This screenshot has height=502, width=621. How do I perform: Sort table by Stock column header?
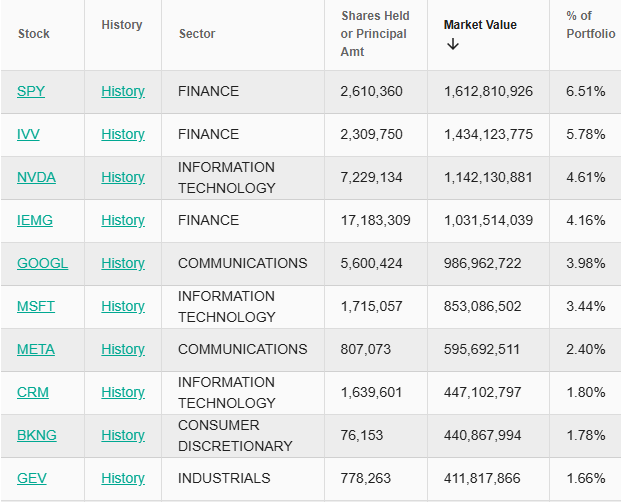pos(34,34)
